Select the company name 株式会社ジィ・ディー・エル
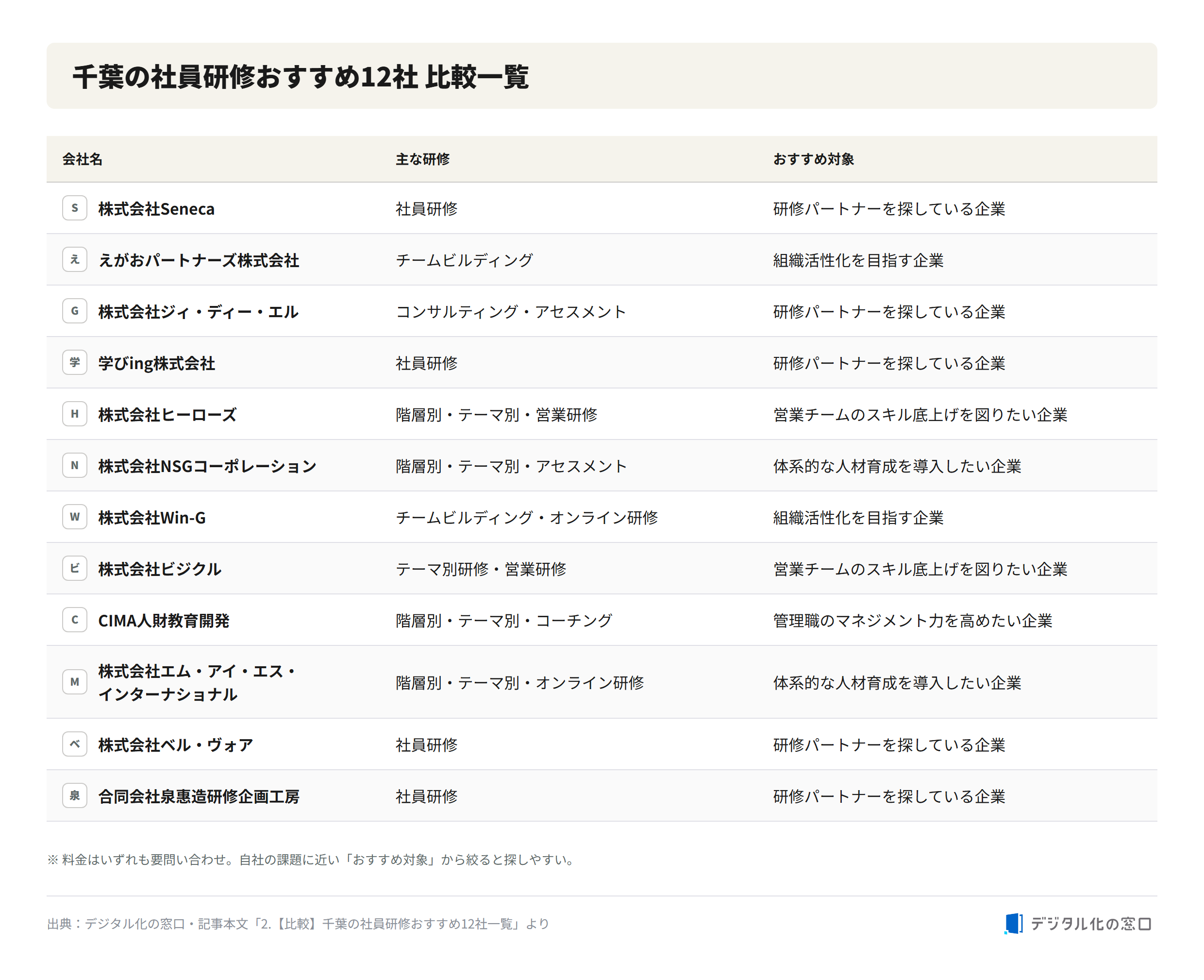 pyautogui.click(x=199, y=312)
